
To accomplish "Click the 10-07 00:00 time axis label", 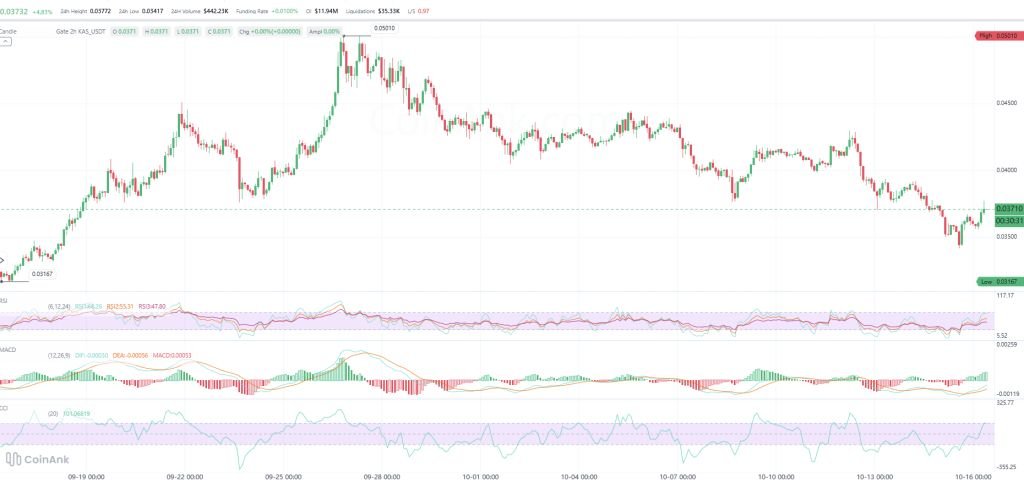I will click(677, 477).
